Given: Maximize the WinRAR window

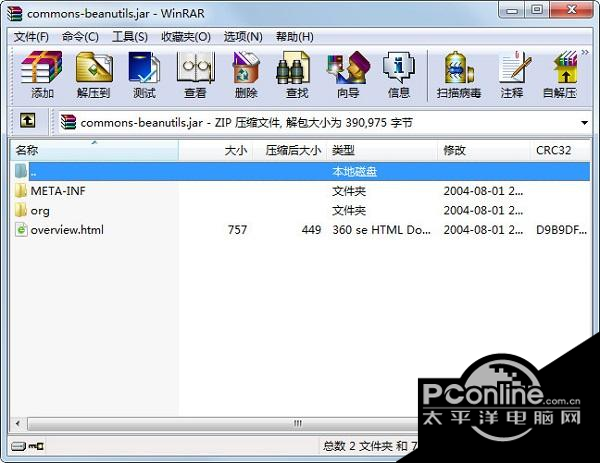Looking at the screenshot, I should (537, 10).
